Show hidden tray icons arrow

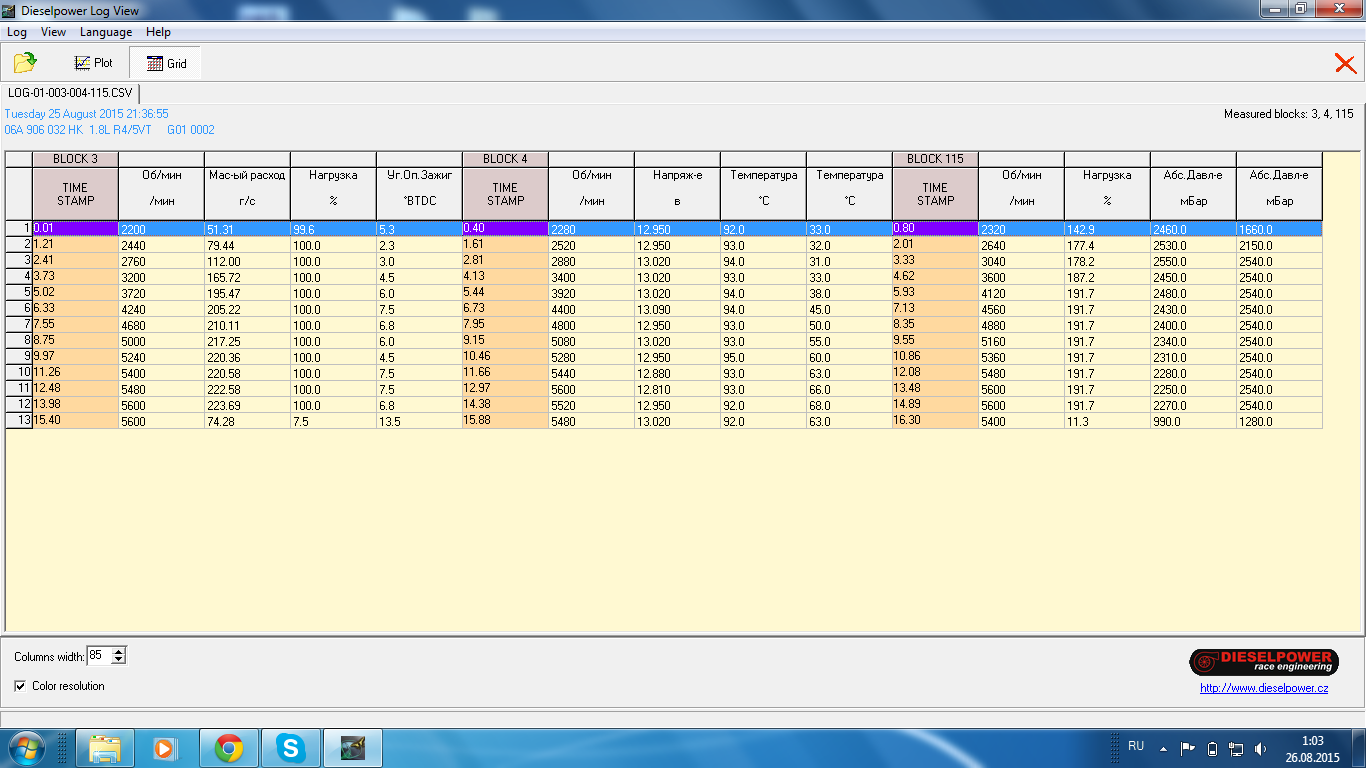[1163, 747]
